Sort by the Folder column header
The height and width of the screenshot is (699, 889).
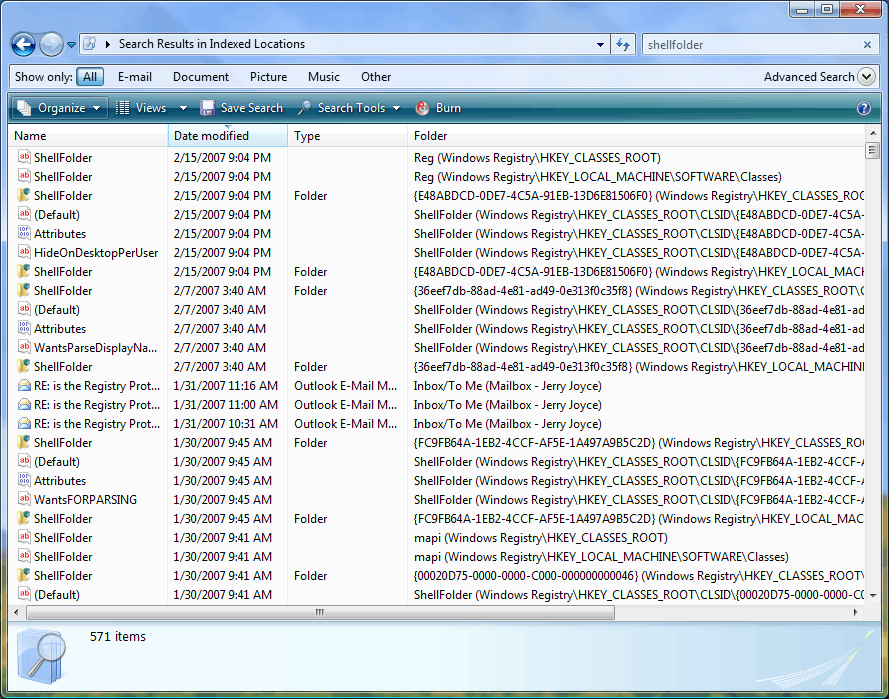pos(636,135)
